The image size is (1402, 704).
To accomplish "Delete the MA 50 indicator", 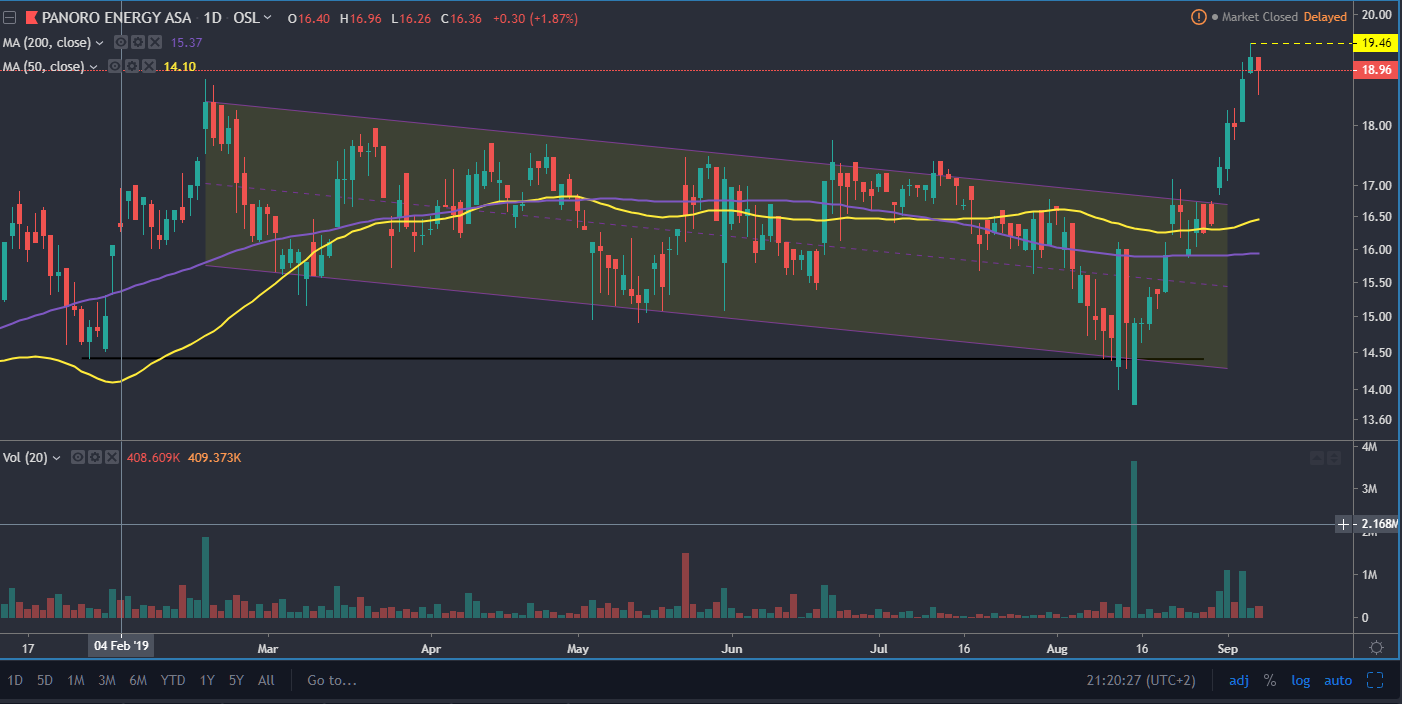I will (148, 66).
